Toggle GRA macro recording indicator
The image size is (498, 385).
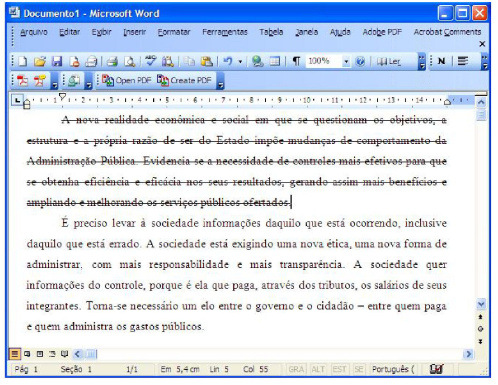tap(296, 369)
